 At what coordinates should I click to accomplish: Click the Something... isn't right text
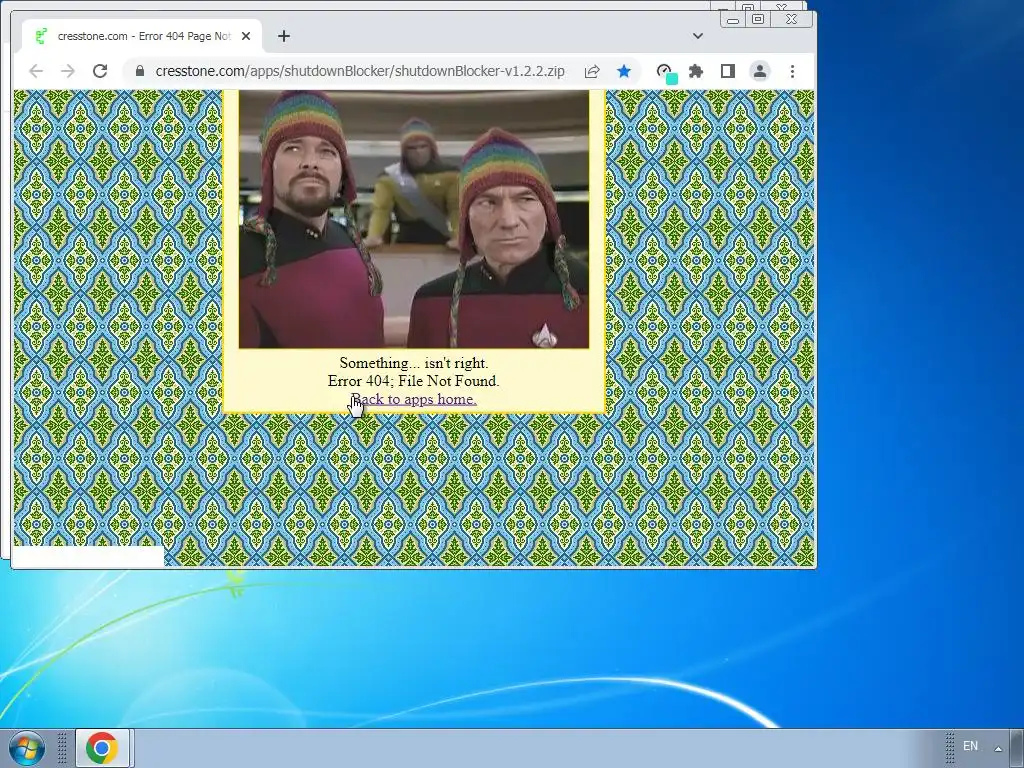(413, 363)
